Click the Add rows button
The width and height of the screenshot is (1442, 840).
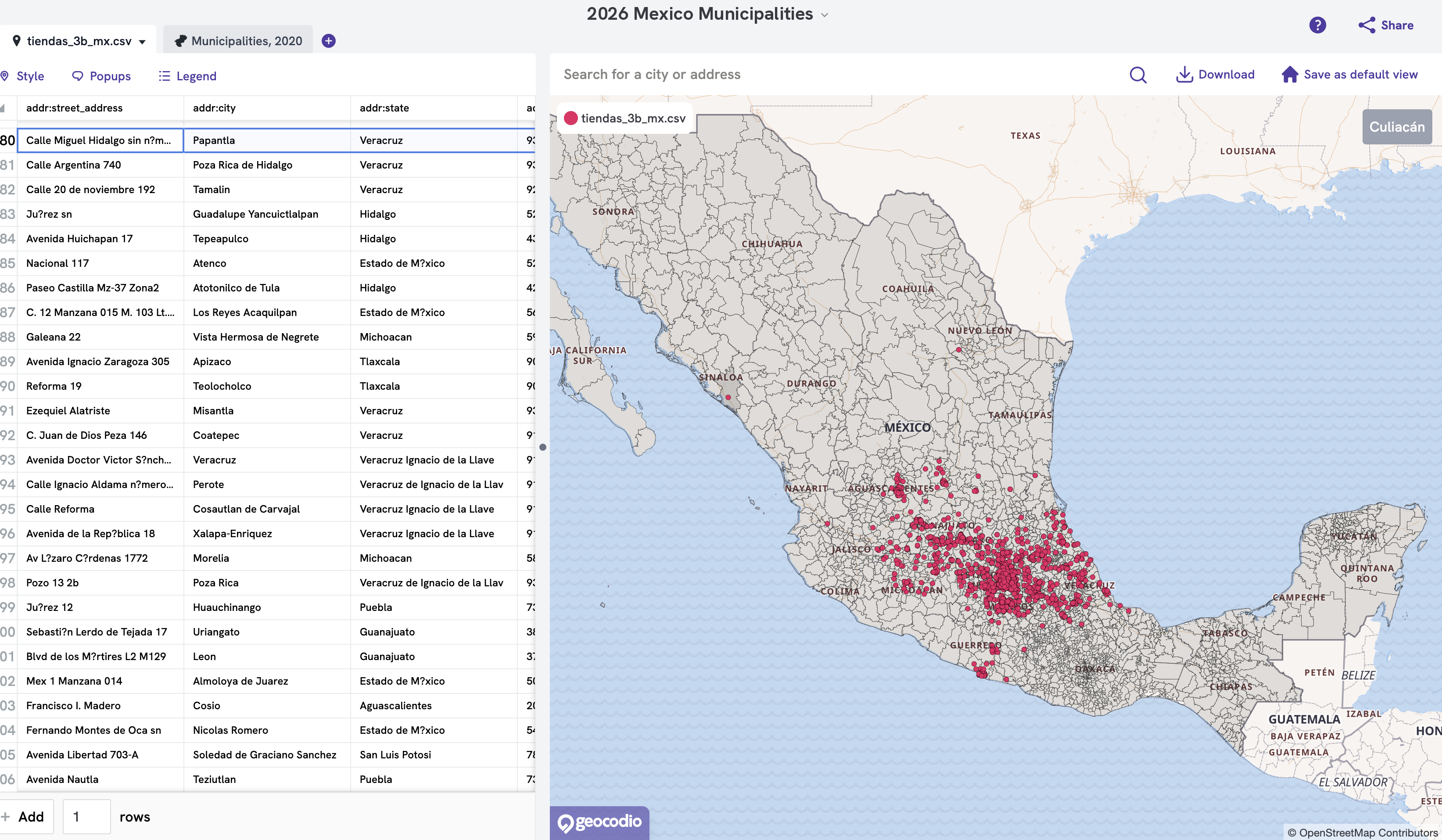click(27, 817)
